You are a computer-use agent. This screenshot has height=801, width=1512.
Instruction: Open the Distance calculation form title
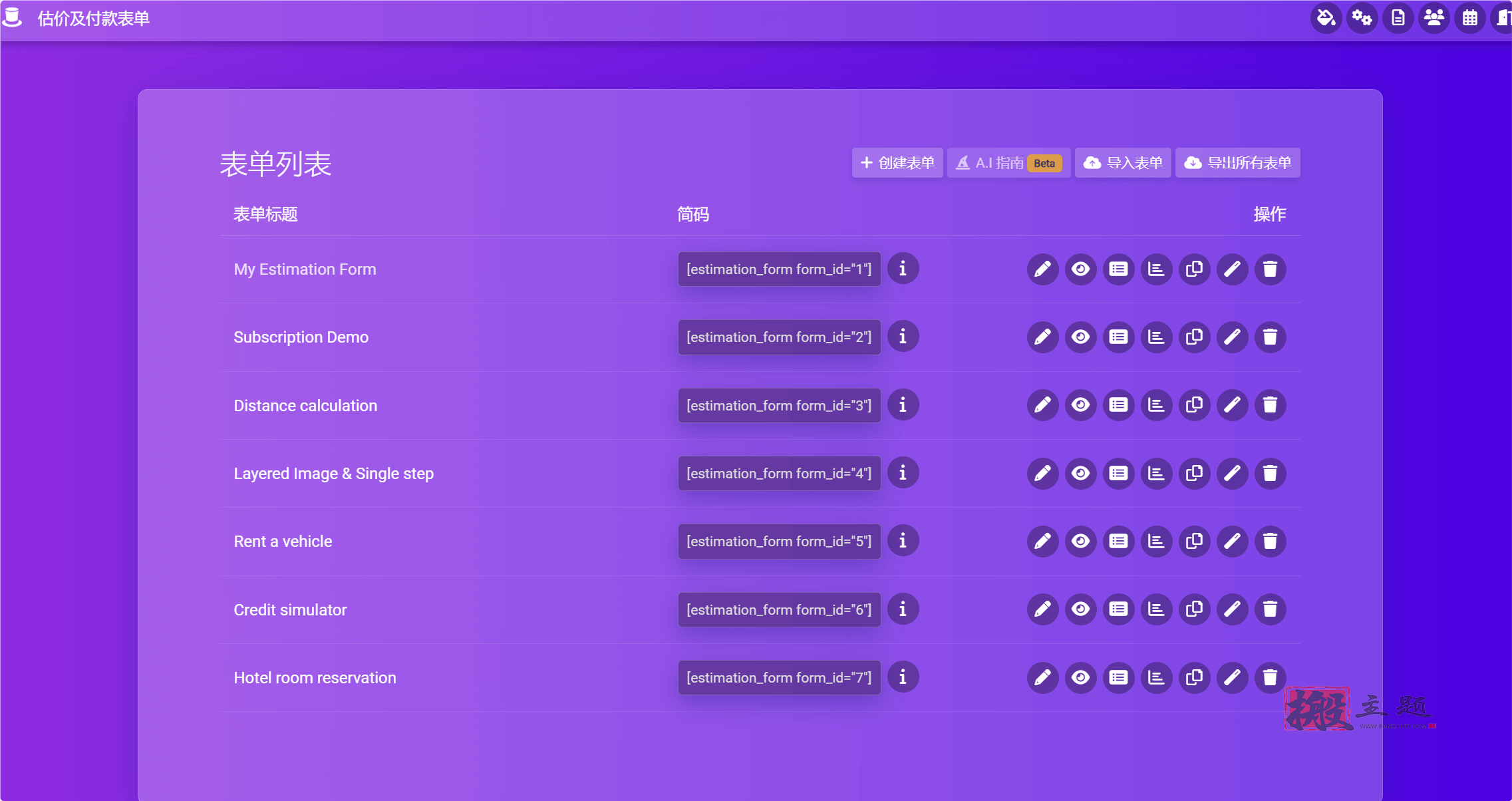(305, 406)
